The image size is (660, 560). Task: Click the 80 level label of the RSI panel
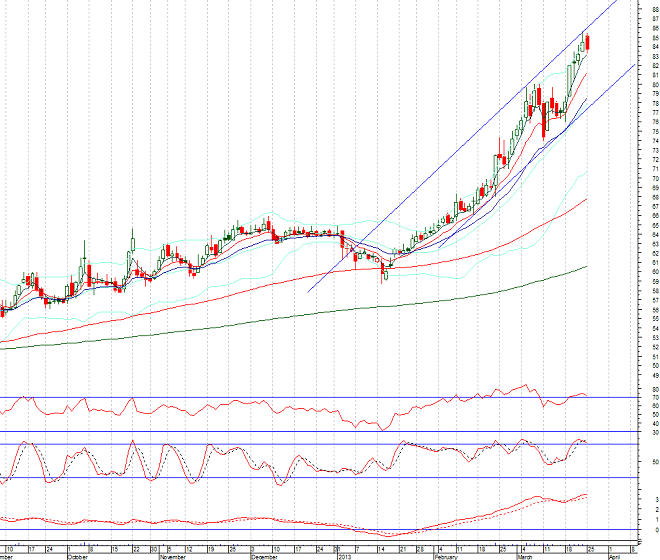[653, 389]
